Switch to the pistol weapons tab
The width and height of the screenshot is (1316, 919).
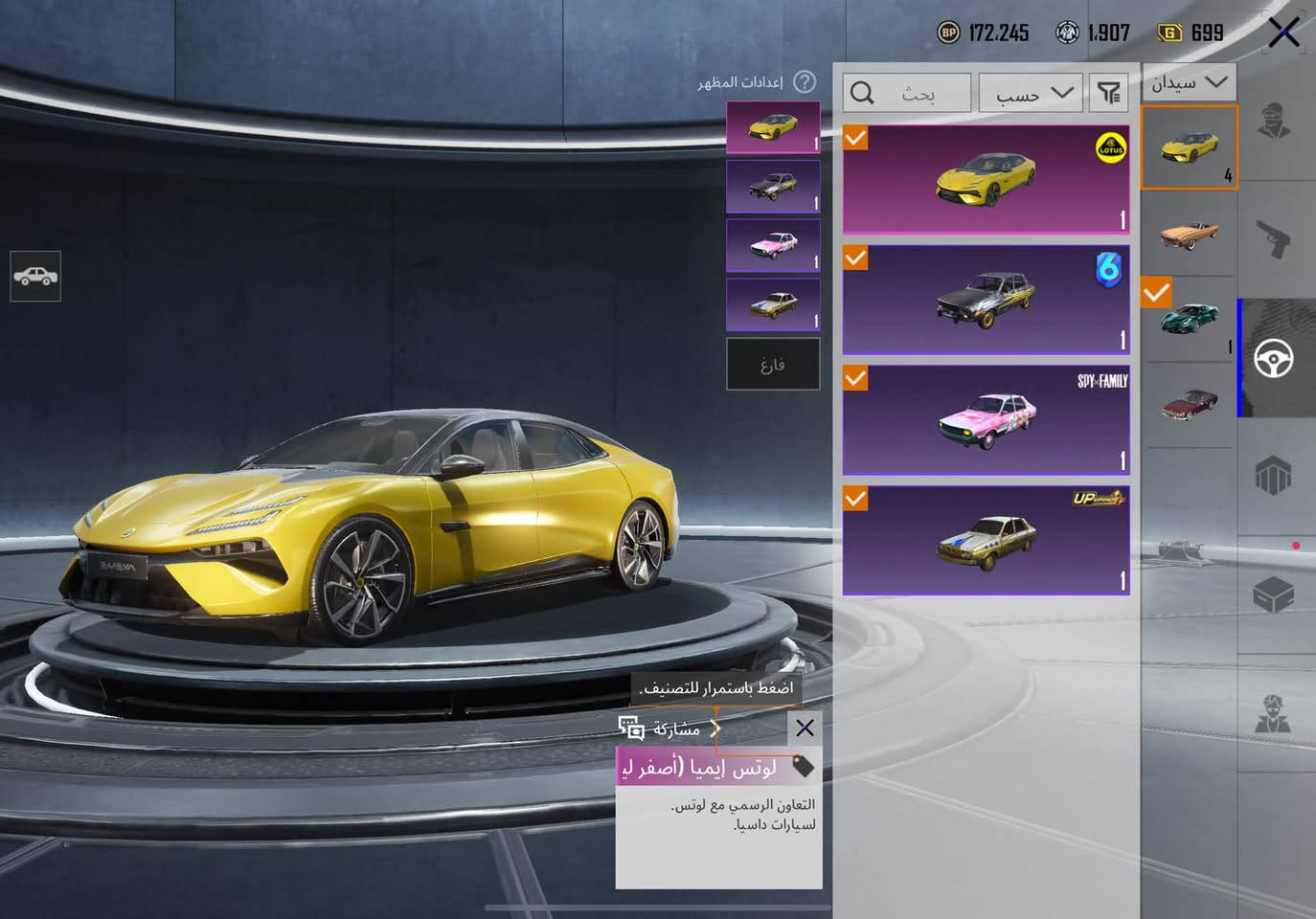pos(1274,239)
